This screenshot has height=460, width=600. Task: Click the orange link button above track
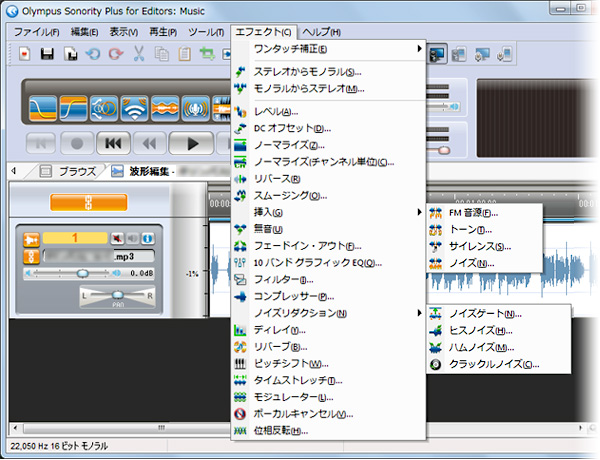click(x=88, y=202)
